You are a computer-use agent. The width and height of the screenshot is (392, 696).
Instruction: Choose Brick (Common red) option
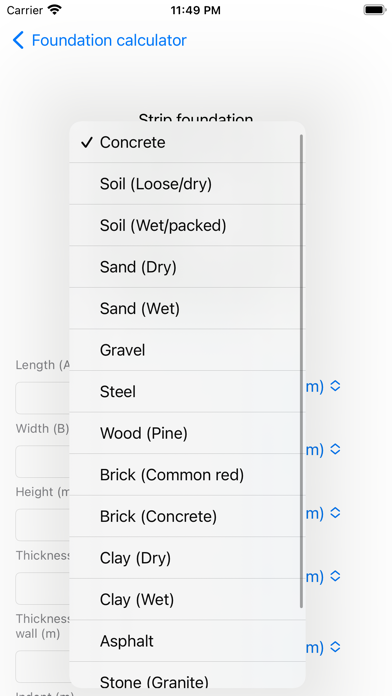(x=187, y=475)
